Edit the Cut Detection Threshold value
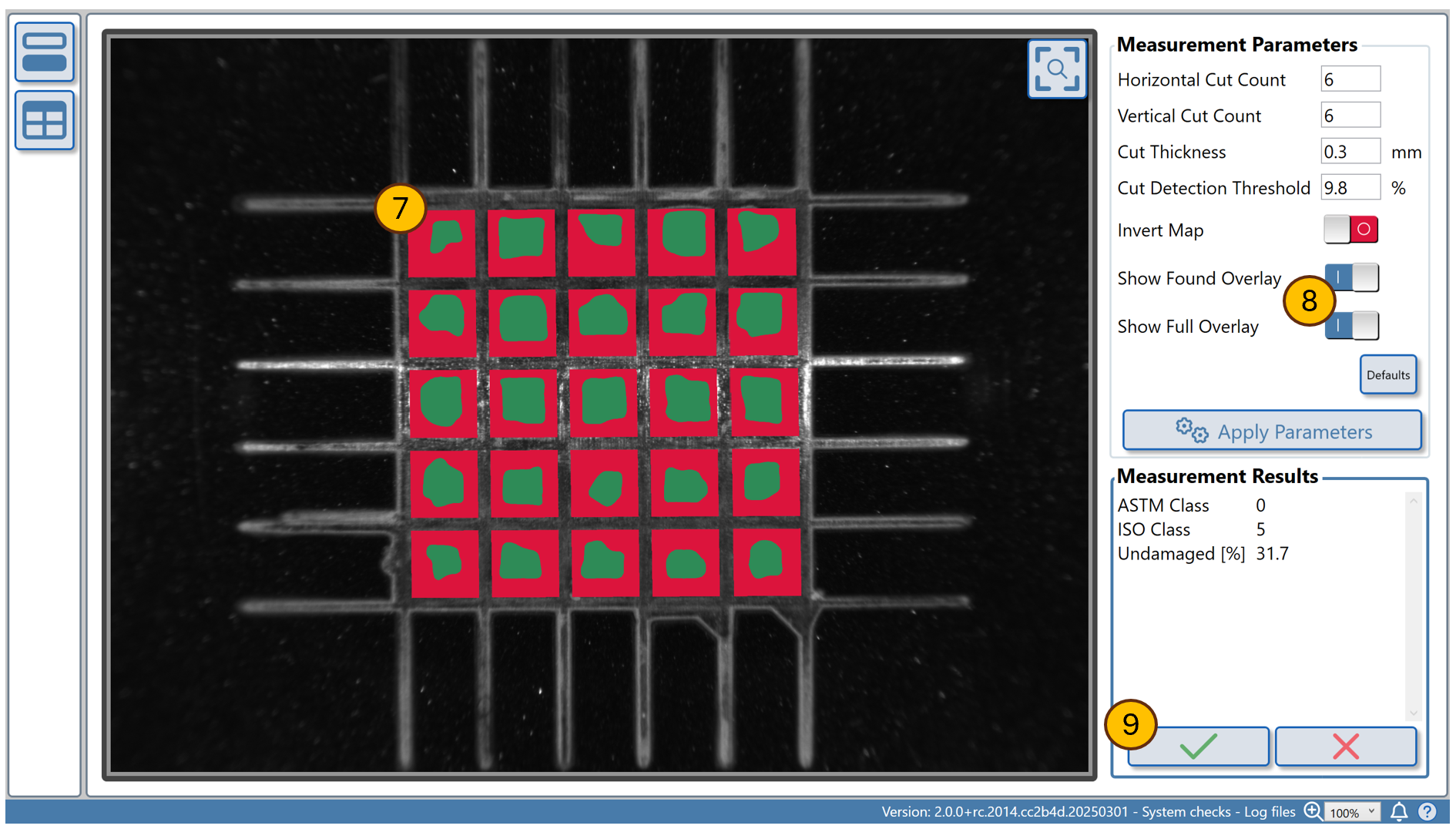 (1350, 188)
